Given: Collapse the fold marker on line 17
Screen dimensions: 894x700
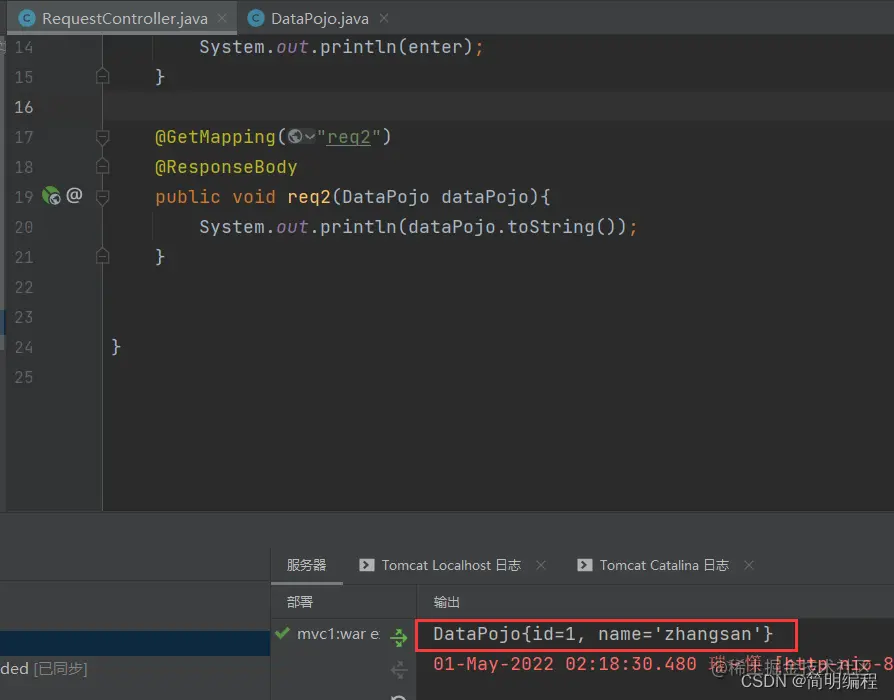Looking at the screenshot, I should 103,137.
